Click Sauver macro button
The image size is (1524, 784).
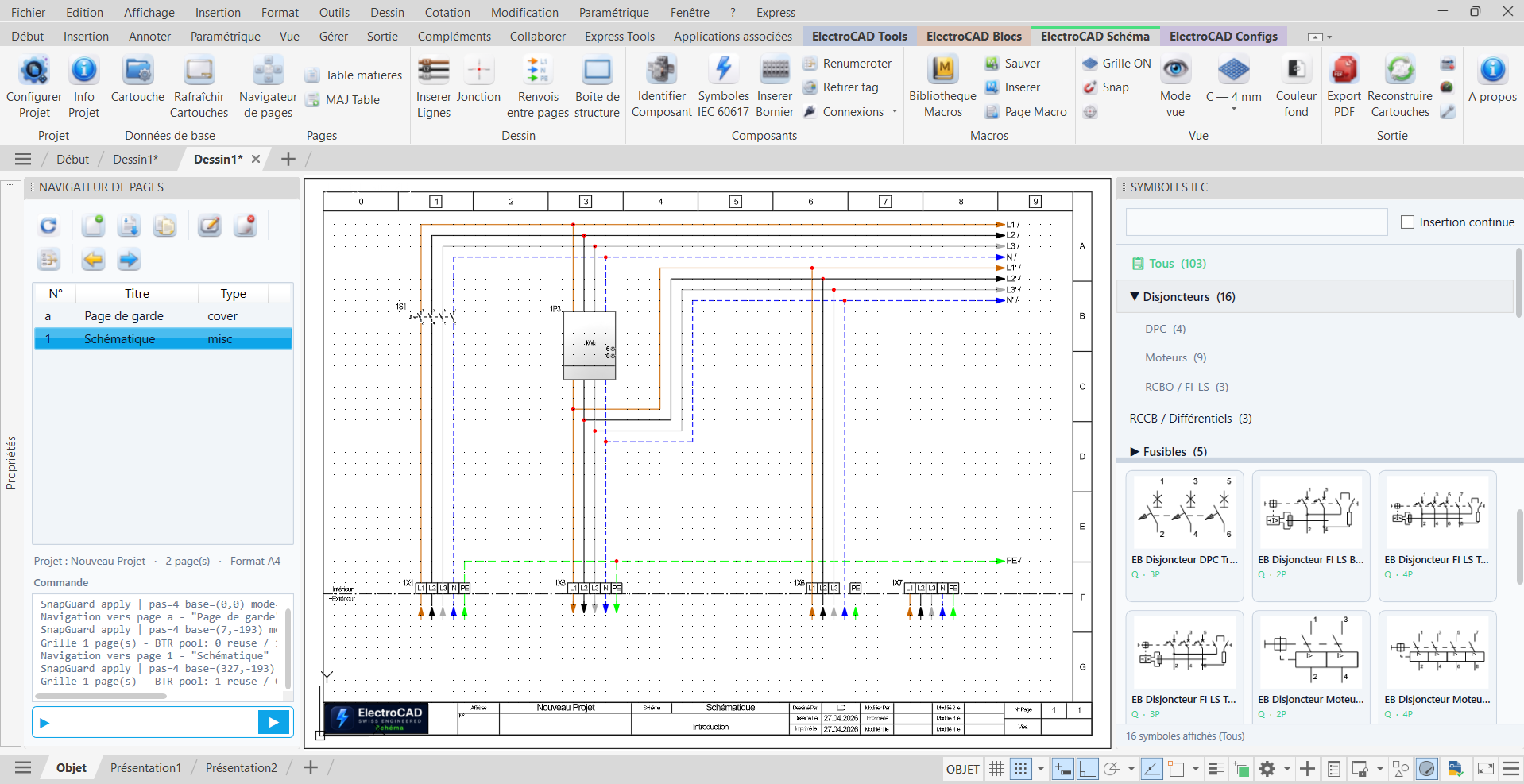tap(1012, 64)
